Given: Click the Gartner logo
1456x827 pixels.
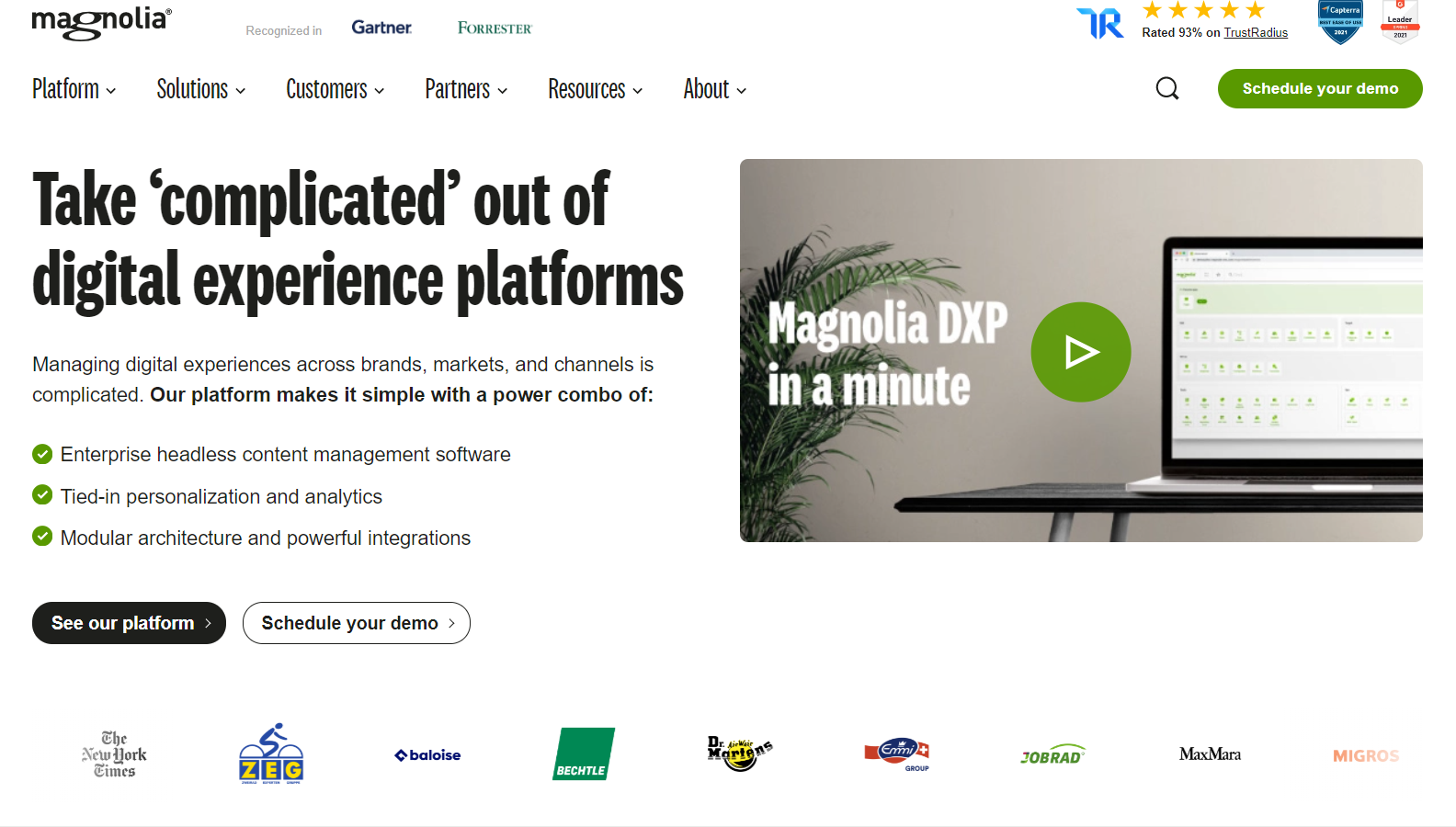Looking at the screenshot, I should pyautogui.click(x=381, y=28).
